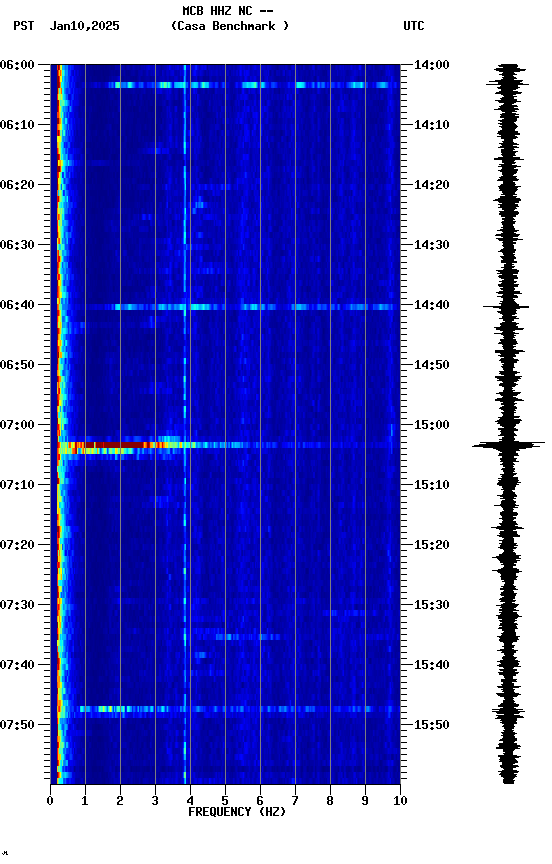Click the 0 Hz frequency tick label
This screenshot has width=552, height=864.
pos(50,801)
